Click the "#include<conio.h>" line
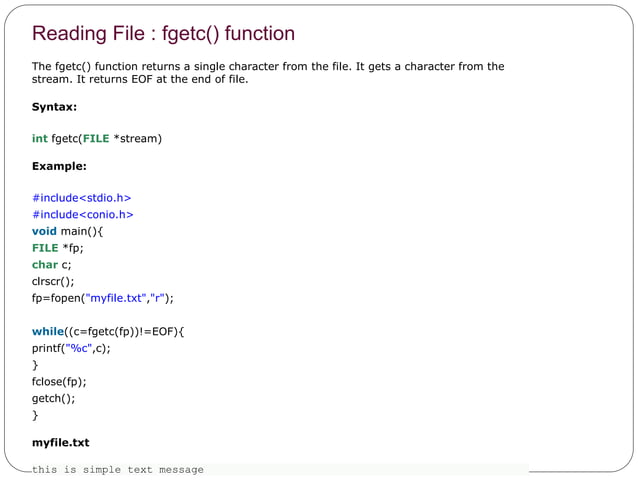Viewport: 638px width, 493px height. 82,214
